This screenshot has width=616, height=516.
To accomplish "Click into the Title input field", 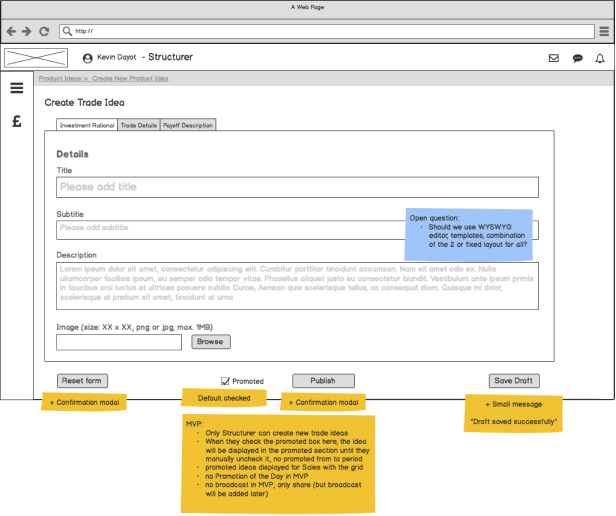I will point(297,187).
